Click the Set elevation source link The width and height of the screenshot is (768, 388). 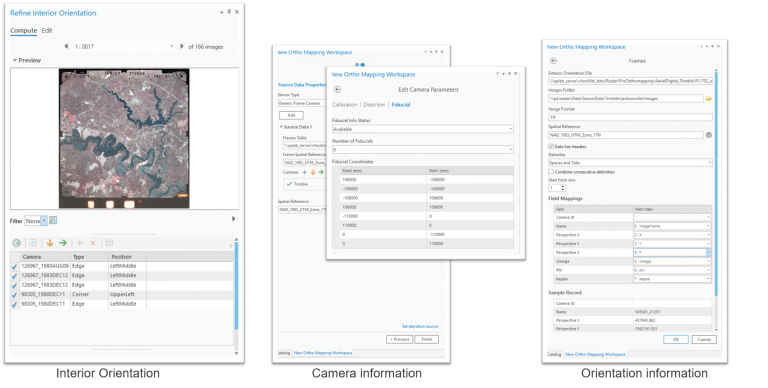[x=420, y=326]
